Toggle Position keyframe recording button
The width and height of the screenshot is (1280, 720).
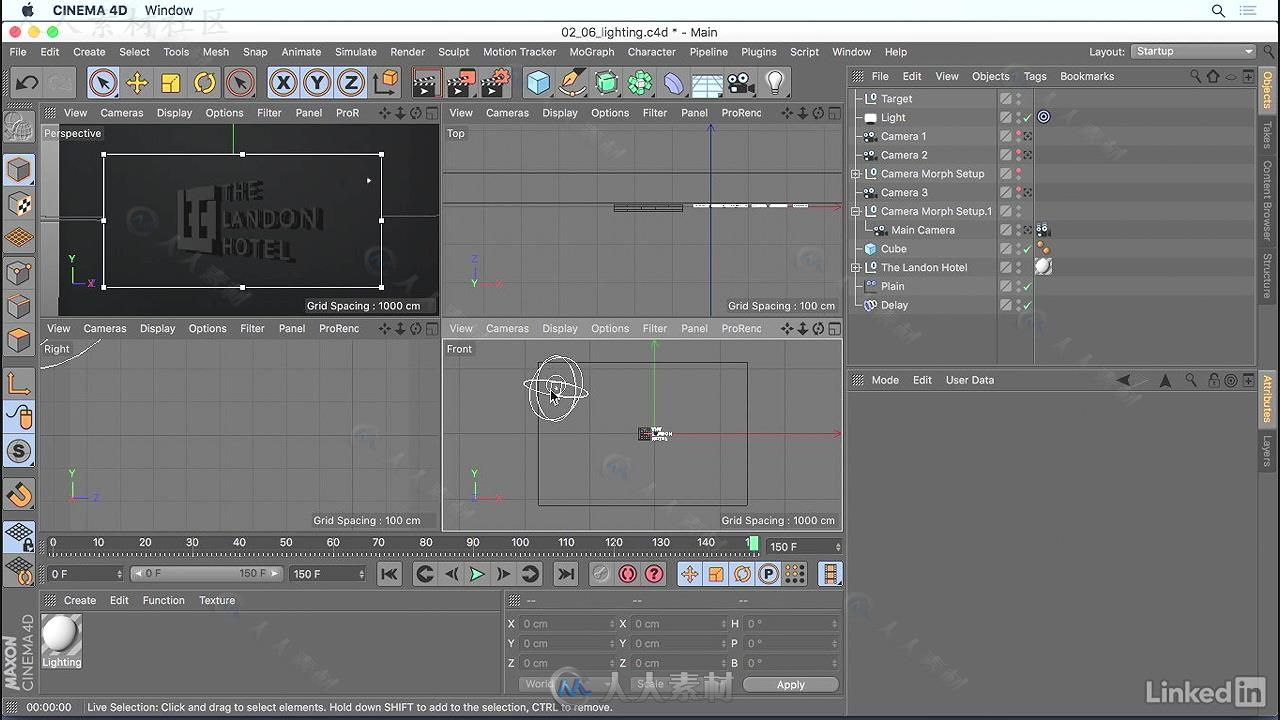(689, 574)
